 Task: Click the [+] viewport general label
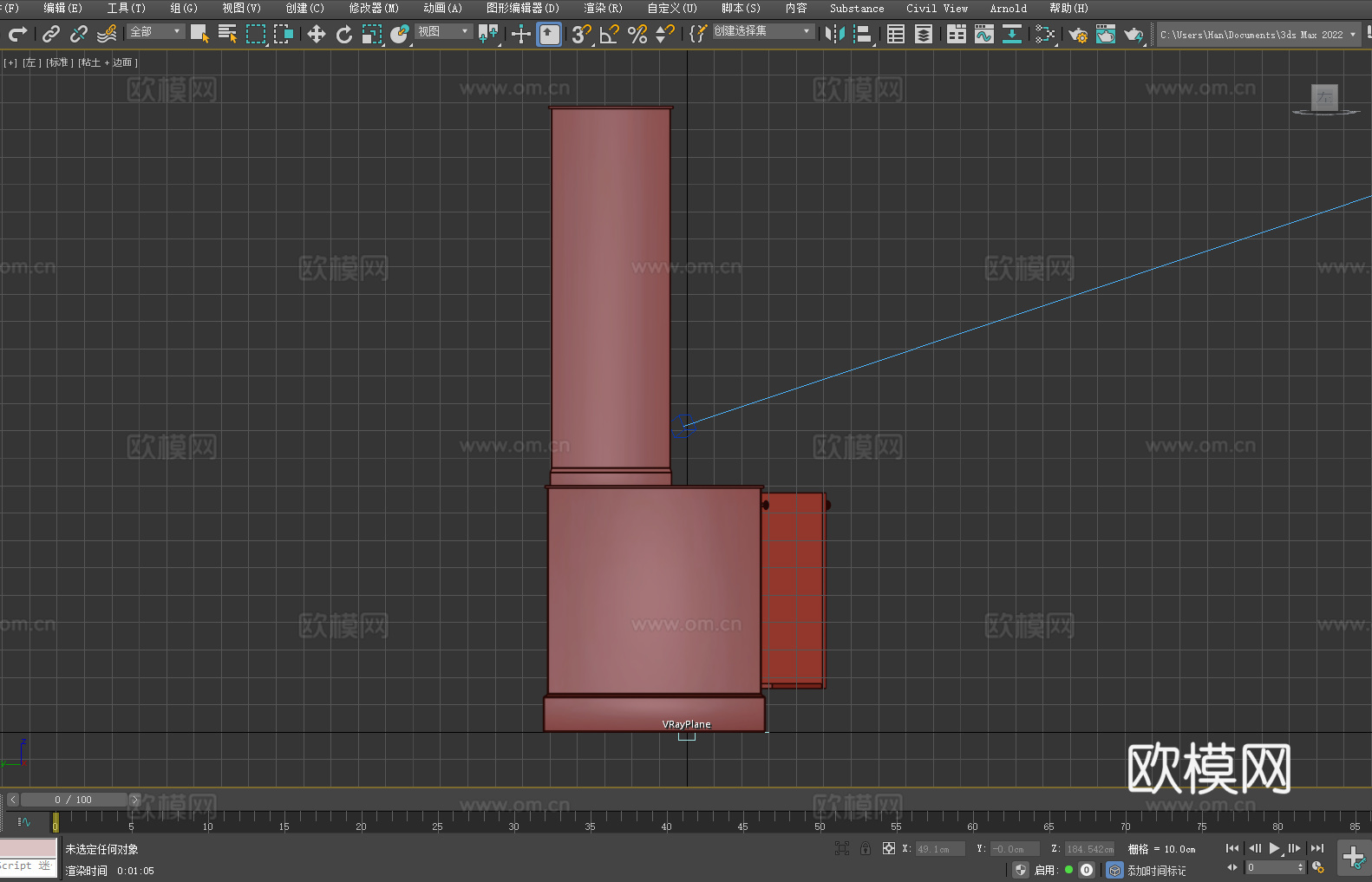(10, 62)
